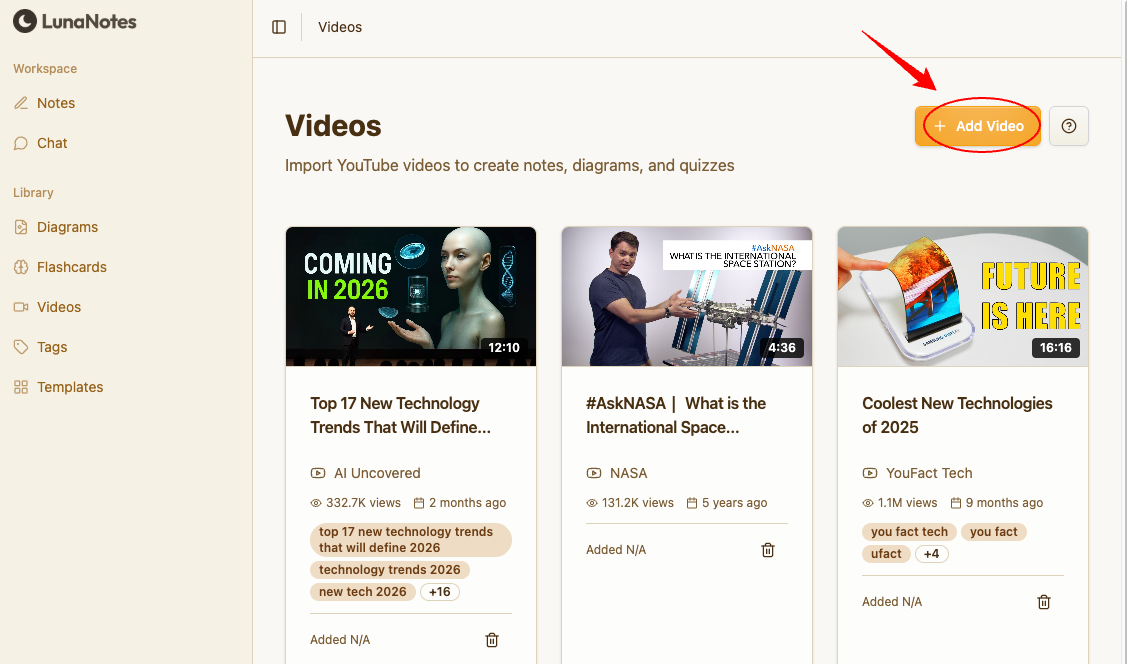Image resolution: width=1127 pixels, height=664 pixels.
Task: Select the 'you fact tech' tag
Action: pos(909,532)
